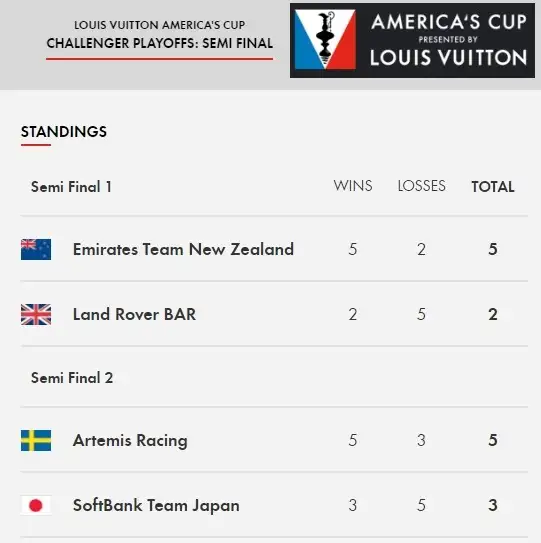Image resolution: width=541 pixels, height=543 pixels.
Task: Select the Emirates Team New Zealand name
Action: (x=183, y=249)
